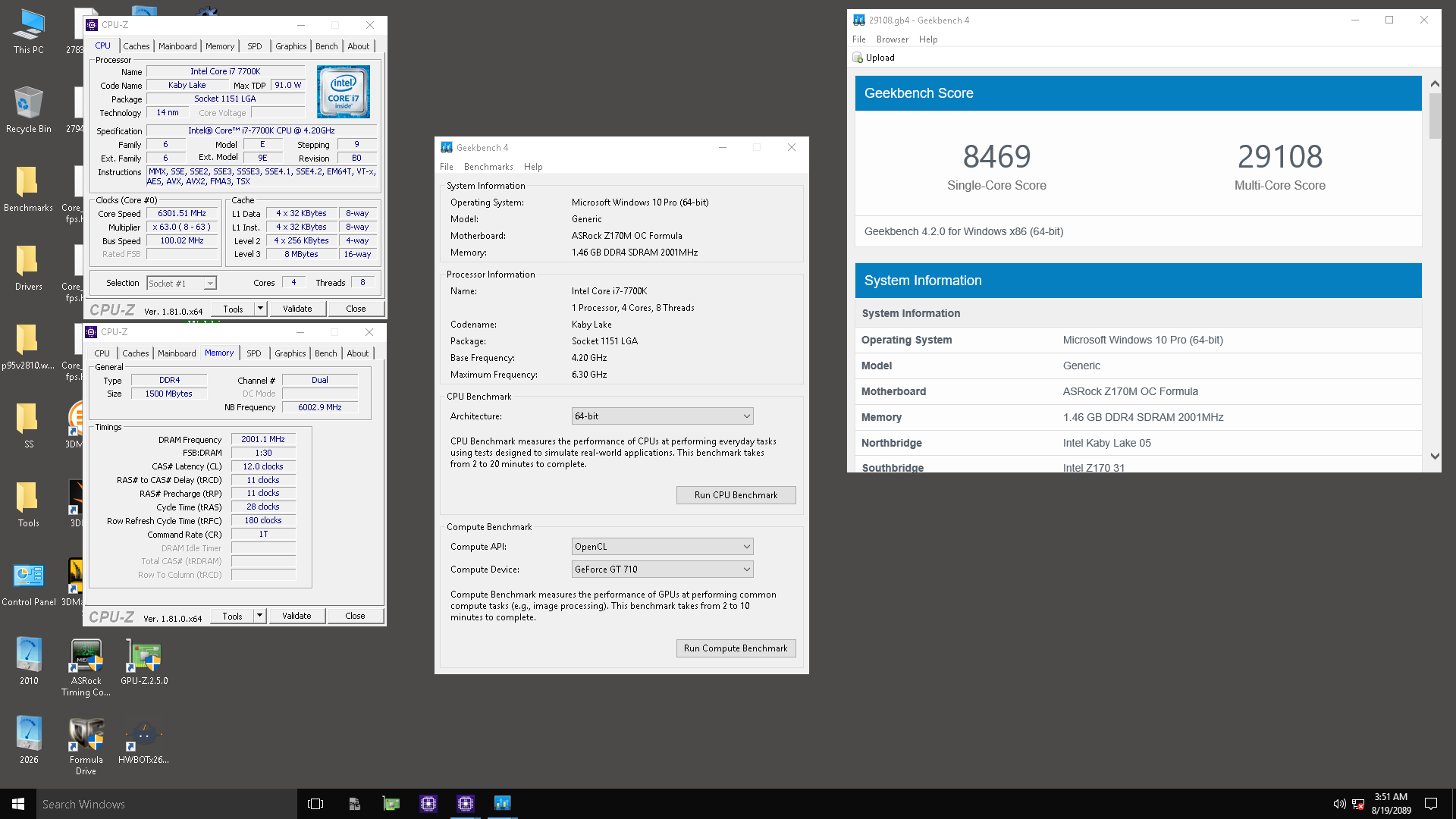Click Run Compute Benchmark button
Viewport: 1456px width, 819px height.
pos(736,648)
